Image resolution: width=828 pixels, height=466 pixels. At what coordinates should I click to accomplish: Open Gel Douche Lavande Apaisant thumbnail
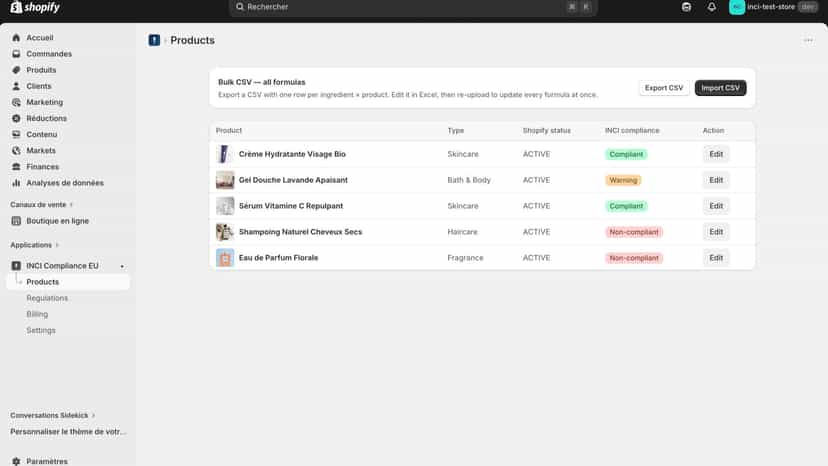pos(225,180)
